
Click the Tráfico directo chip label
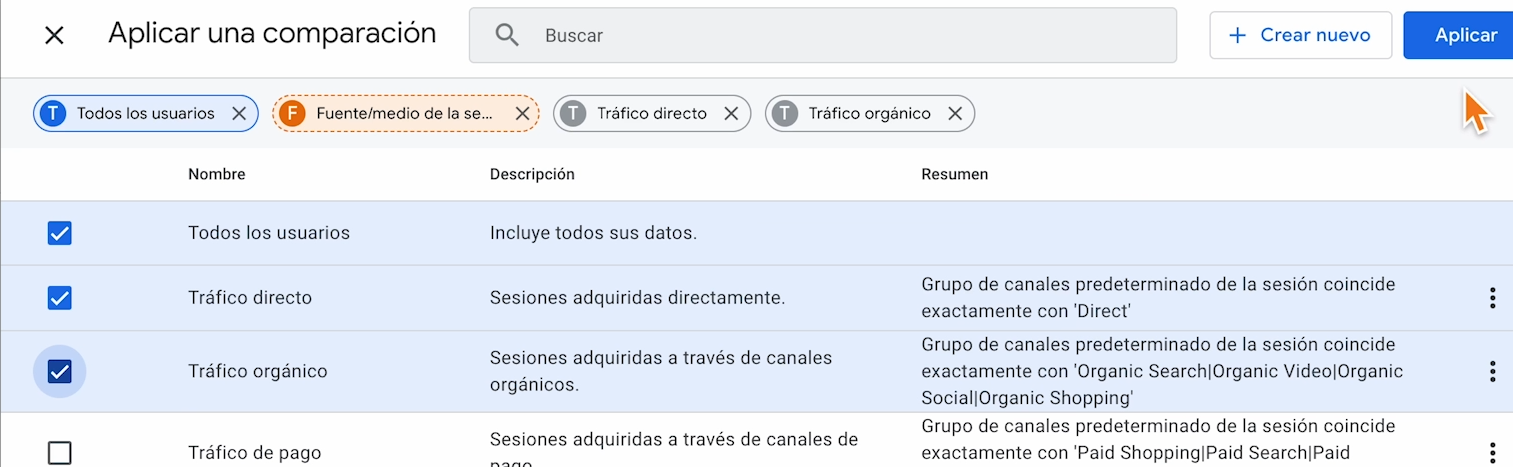[x=651, y=114]
